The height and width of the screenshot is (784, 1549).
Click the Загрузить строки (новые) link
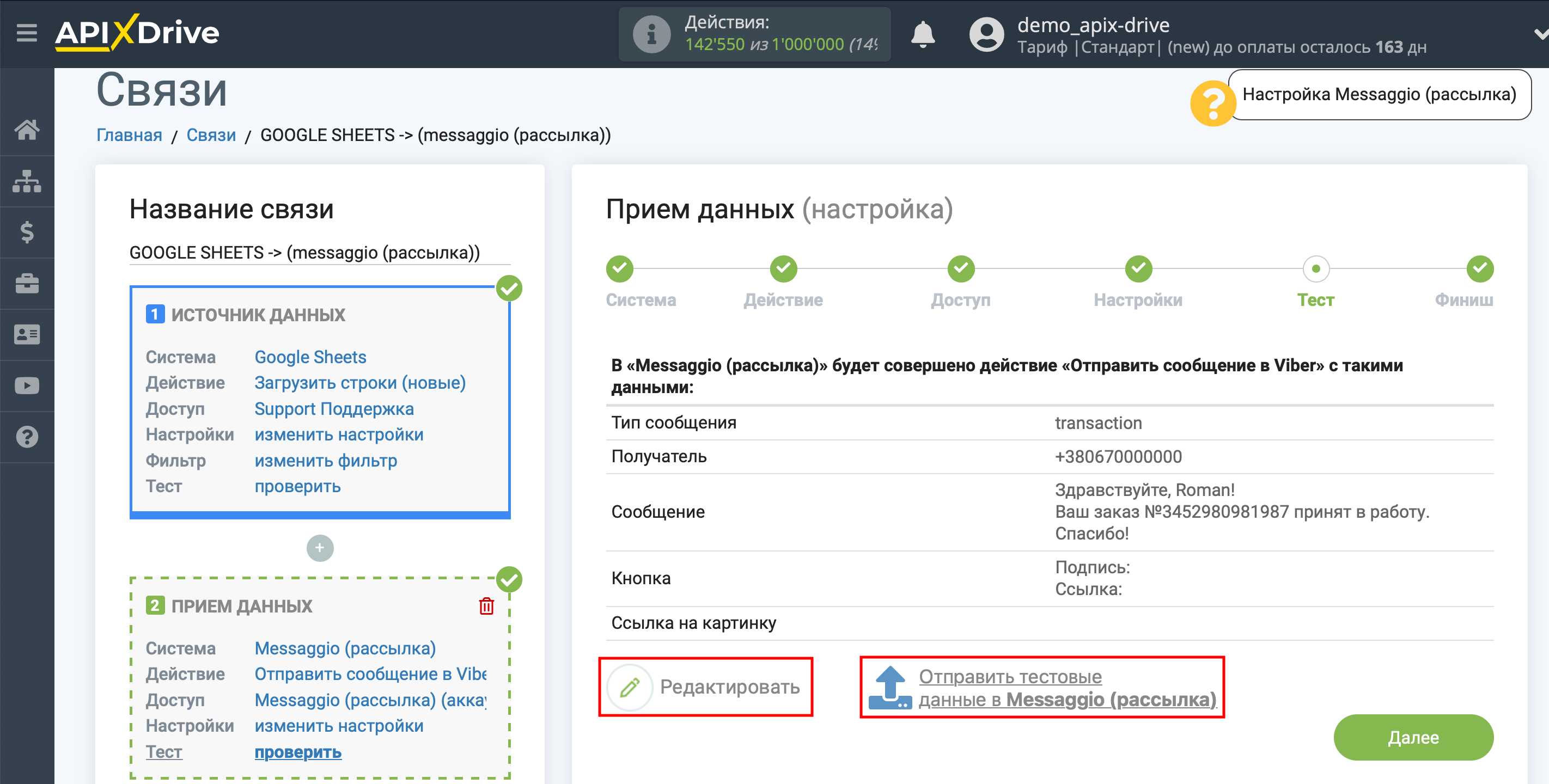point(360,383)
